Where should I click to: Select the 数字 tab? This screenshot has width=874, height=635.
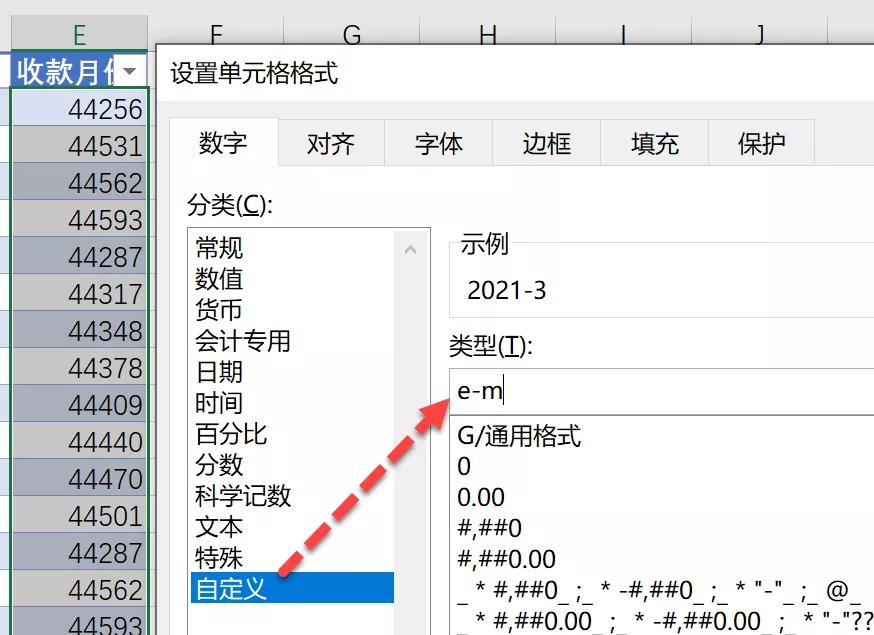[x=223, y=143]
